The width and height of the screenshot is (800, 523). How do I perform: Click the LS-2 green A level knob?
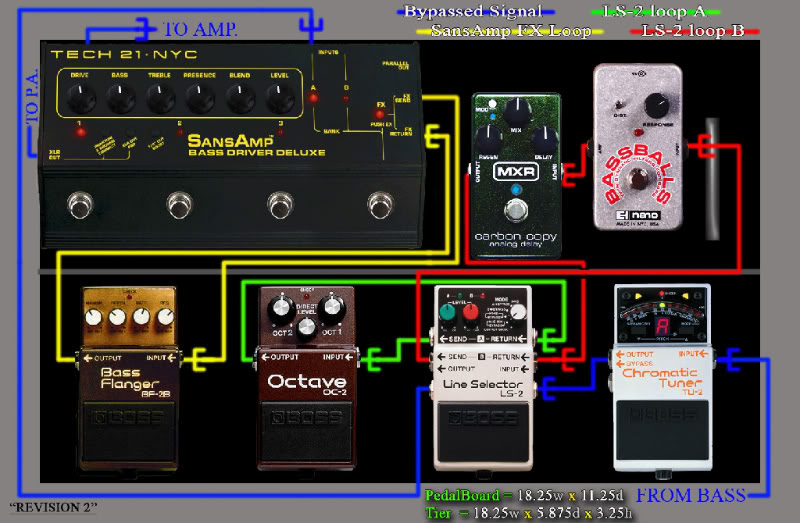(447, 312)
